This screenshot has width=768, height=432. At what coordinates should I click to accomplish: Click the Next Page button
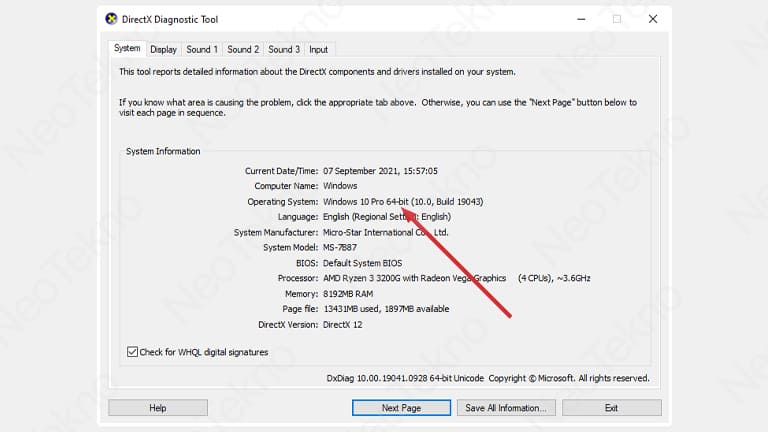[401, 408]
